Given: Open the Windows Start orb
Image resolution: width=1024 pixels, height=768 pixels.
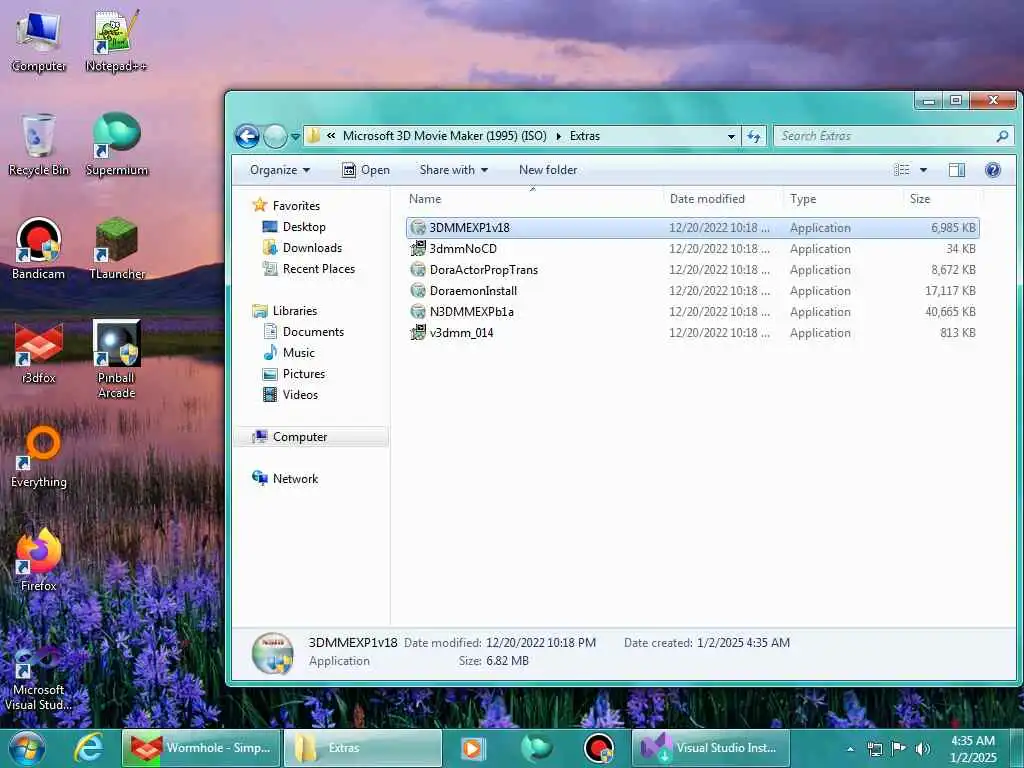Looking at the screenshot, I should coord(27,748).
